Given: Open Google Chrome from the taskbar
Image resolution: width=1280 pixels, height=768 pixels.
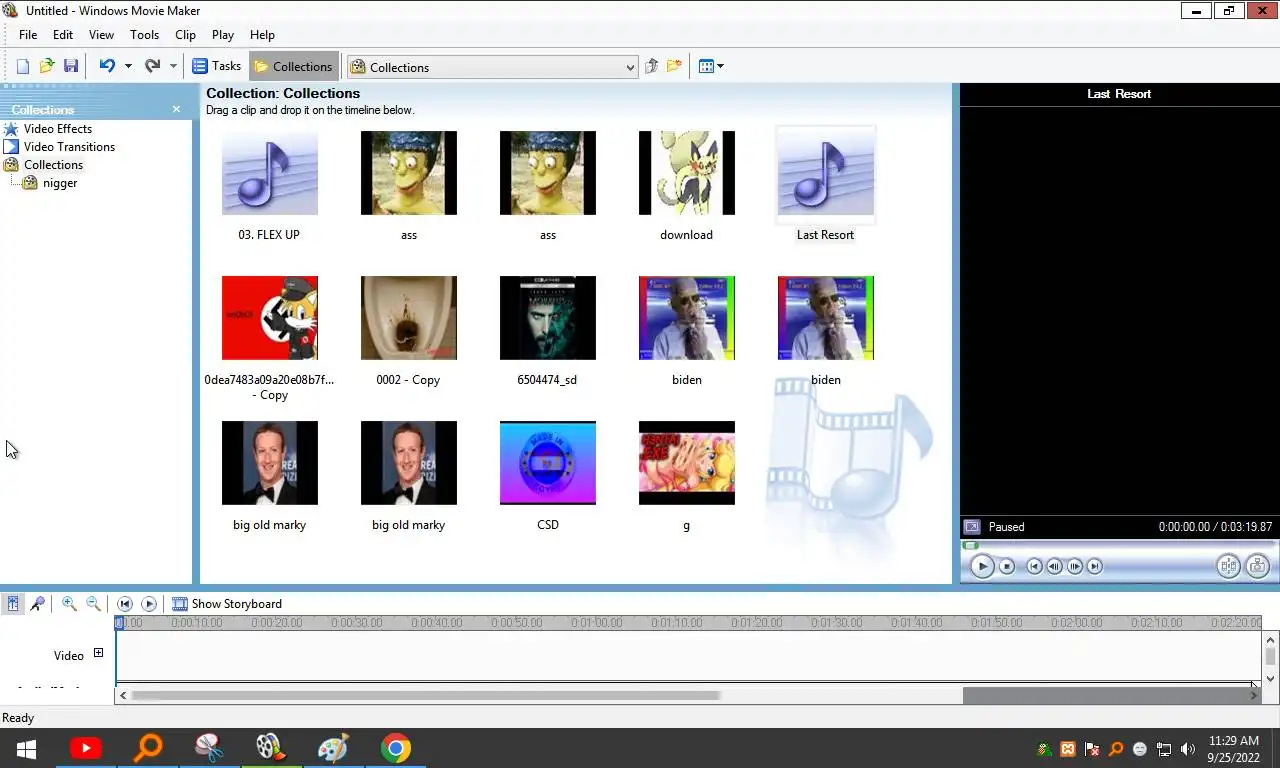Looking at the screenshot, I should [396, 748].
